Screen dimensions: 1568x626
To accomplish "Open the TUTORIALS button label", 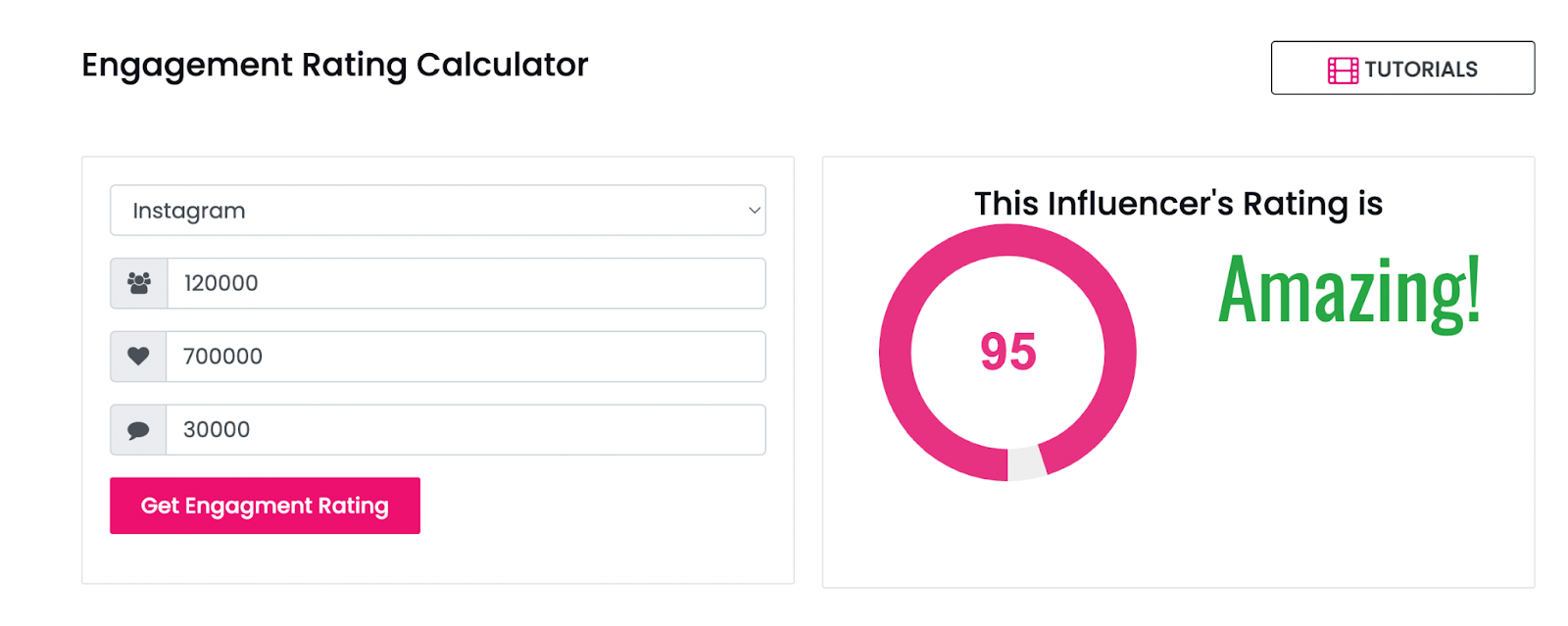I will click(1420, 70).
